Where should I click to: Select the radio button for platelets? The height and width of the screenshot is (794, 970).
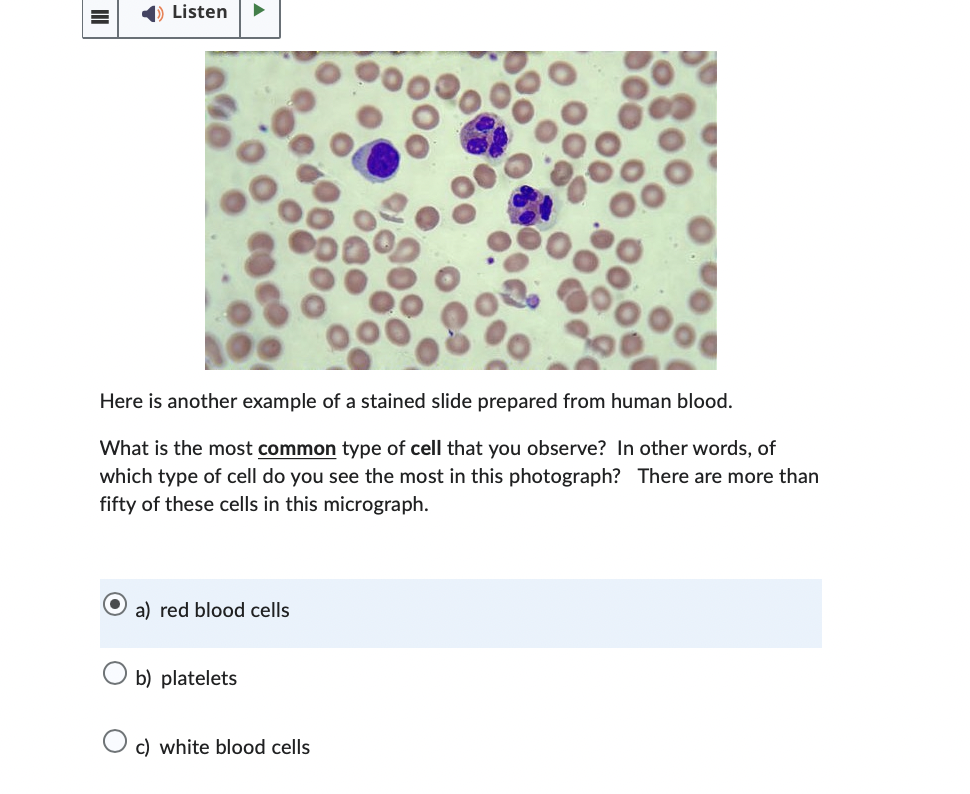point(115,672)
